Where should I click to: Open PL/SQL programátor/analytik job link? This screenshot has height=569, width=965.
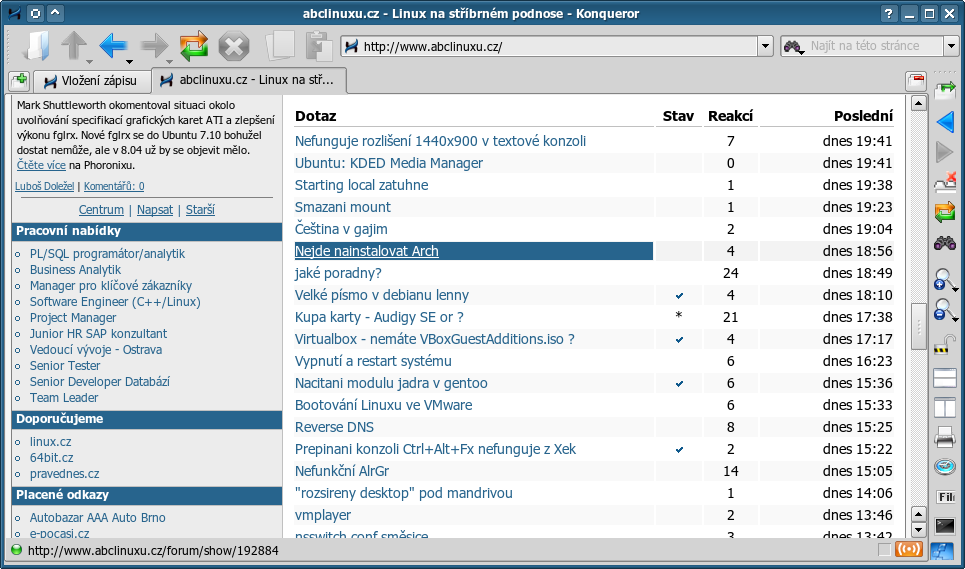click(107, 253)
